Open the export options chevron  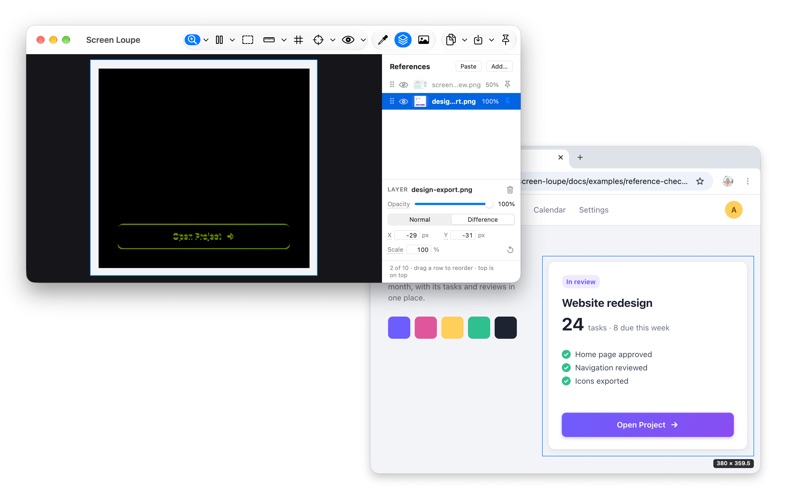[x=491, y=40]
